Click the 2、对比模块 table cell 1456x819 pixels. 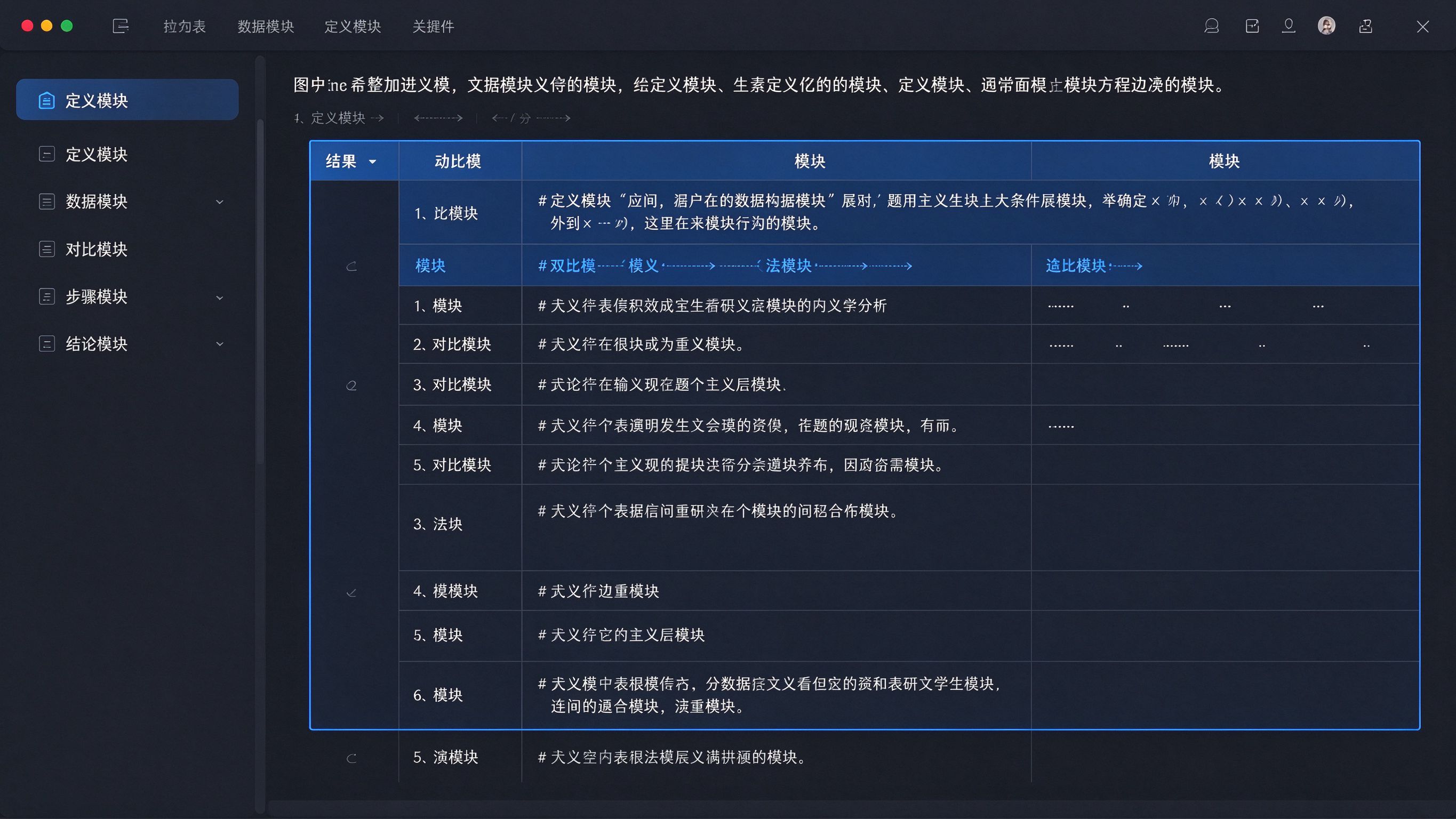[460, 344]
